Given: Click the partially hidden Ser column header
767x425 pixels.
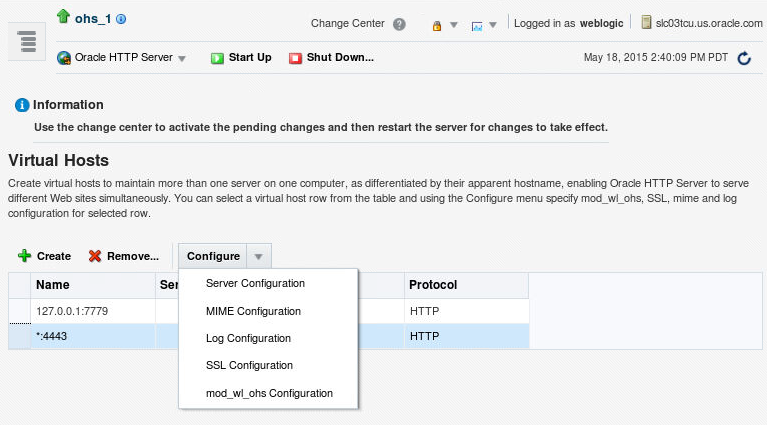Looking at the screenshot, I should point(168,285).
